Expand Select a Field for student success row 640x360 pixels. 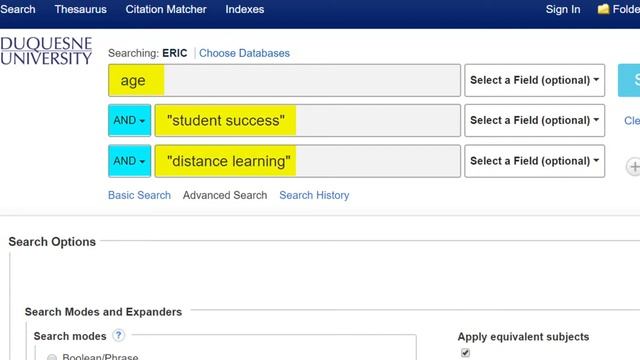point(534,120)
